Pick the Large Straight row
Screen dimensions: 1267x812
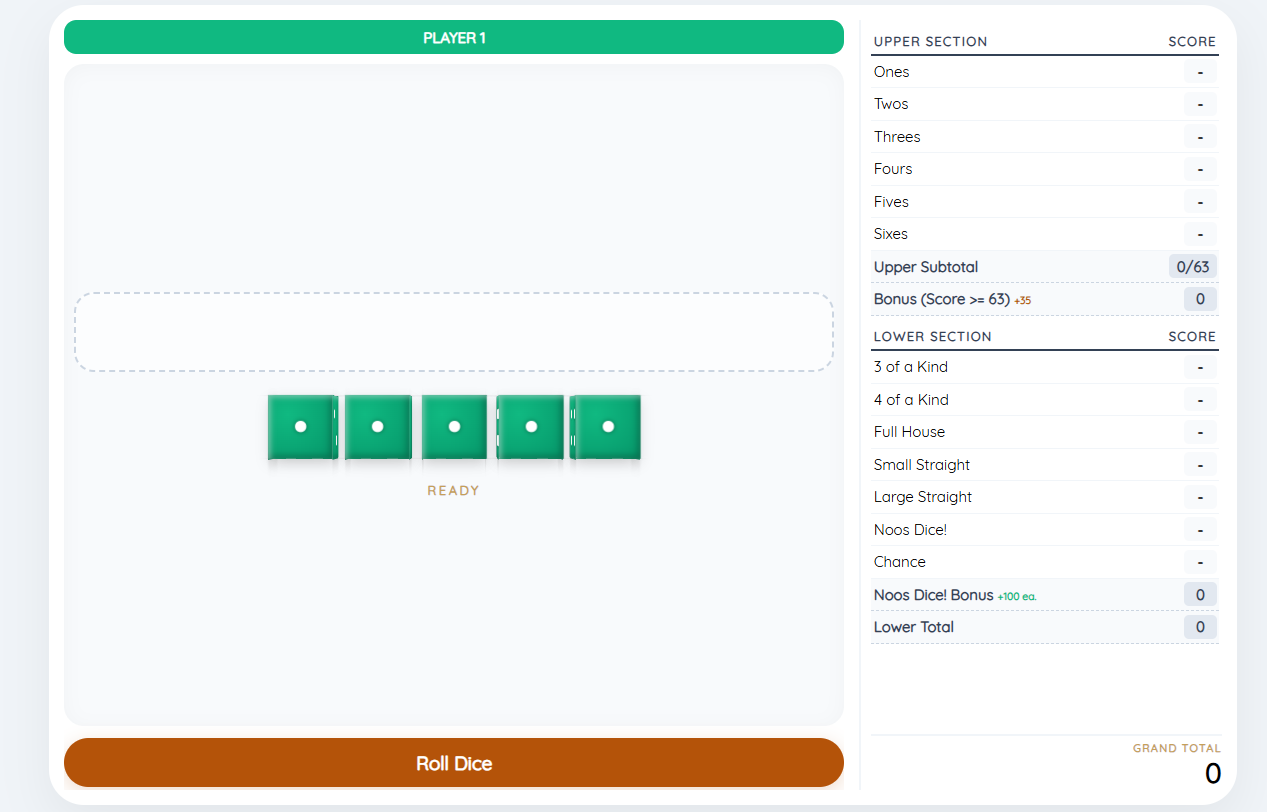(x=1045, y=497)
